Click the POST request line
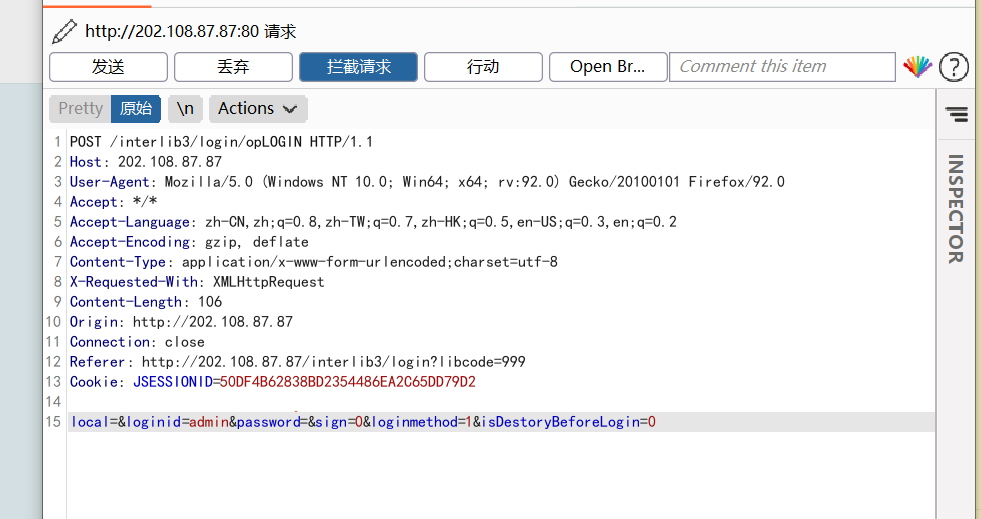Viewport: 981px width, 519px height. tap(221, 142)
